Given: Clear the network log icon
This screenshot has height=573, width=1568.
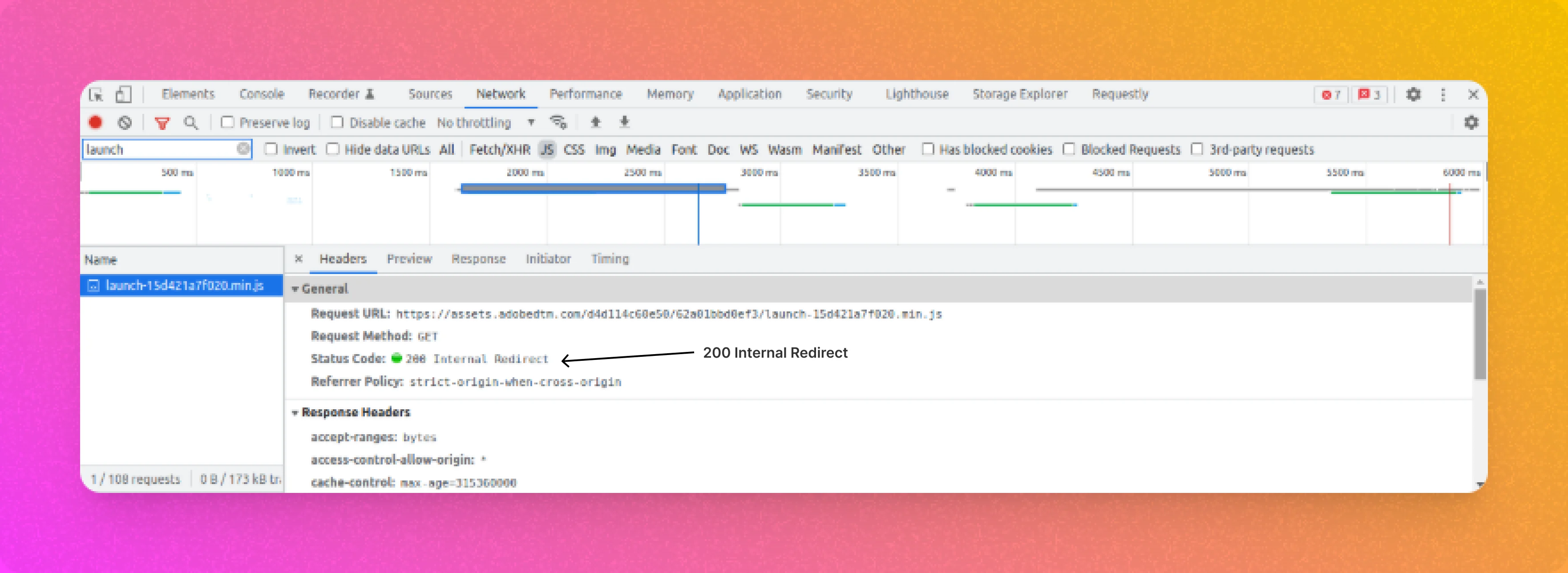Looking at the screenshot, I should tap(125, 122).
